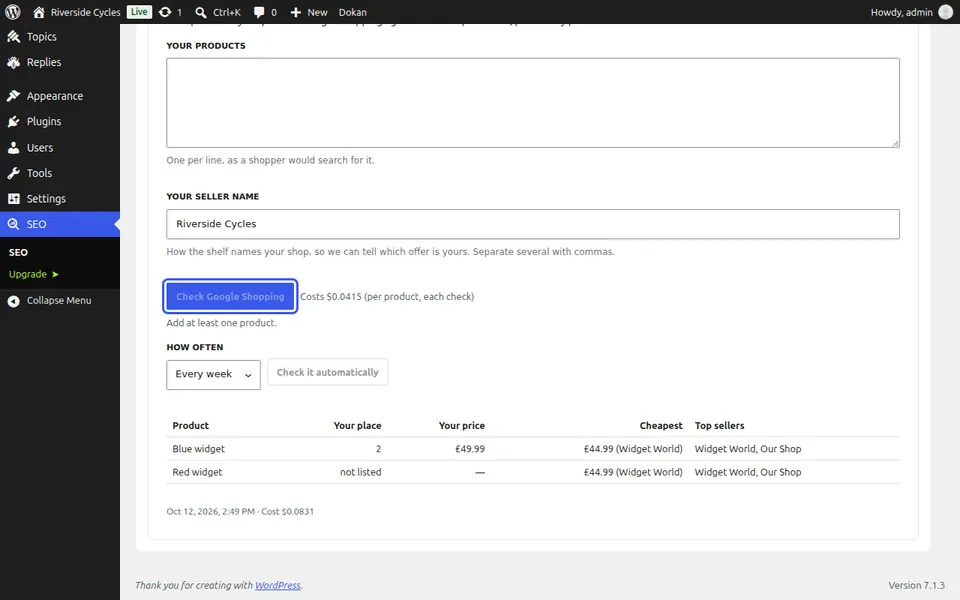Image resolution: width=960 pixels, height=600 pixels.
Task: Click the Riverside Cycles site name
Action: click(x=85, y=12)
